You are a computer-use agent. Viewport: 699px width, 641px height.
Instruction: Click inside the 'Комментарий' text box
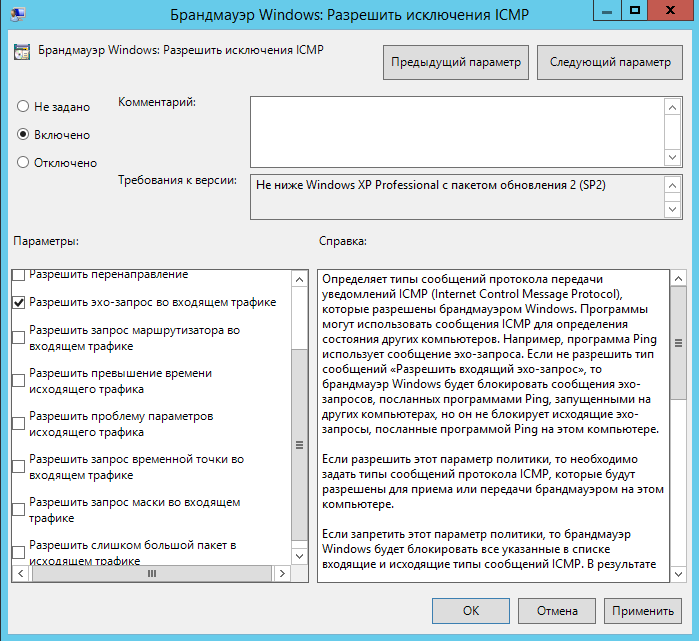457,132
